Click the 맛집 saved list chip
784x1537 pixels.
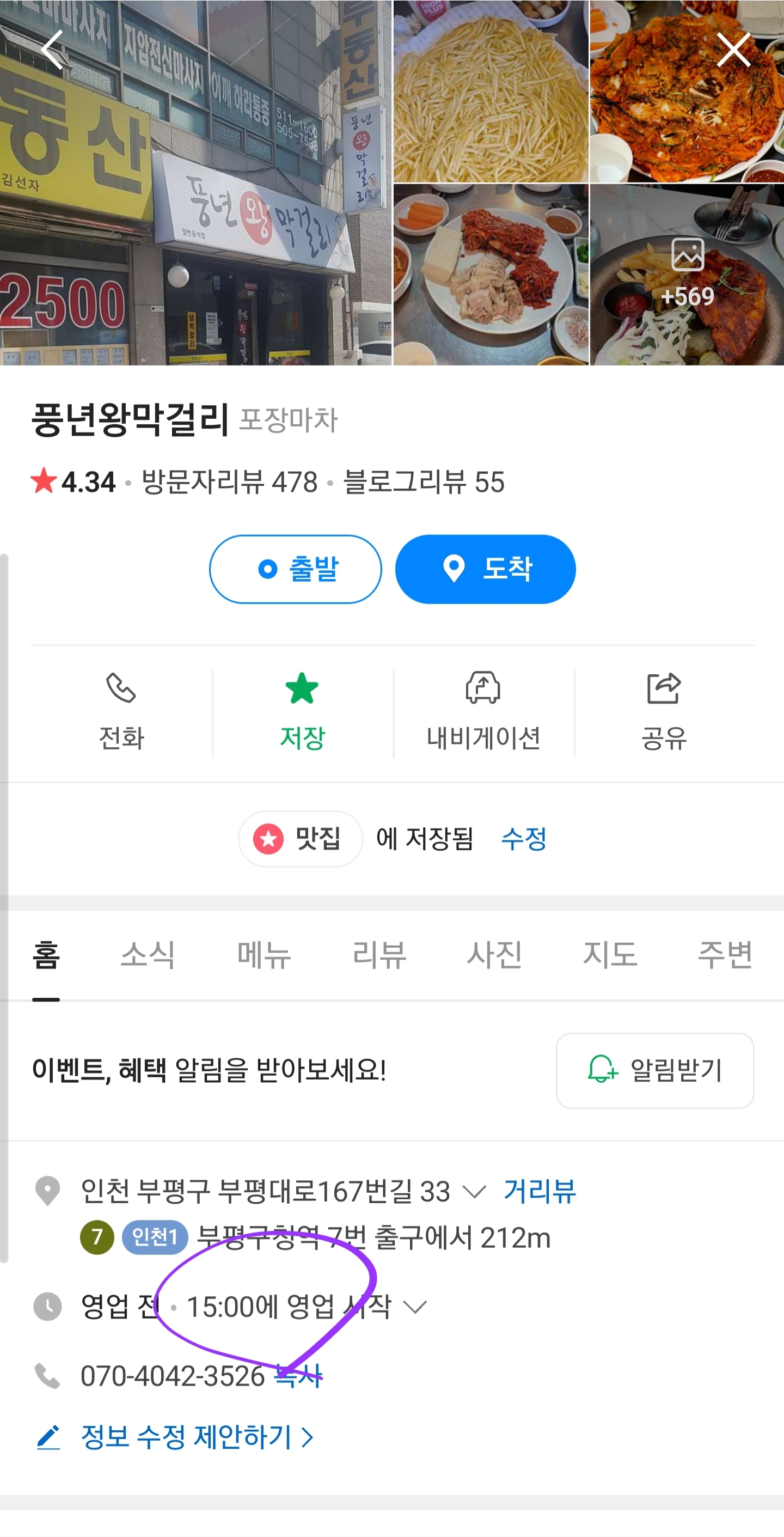click(x=300, y=838)
